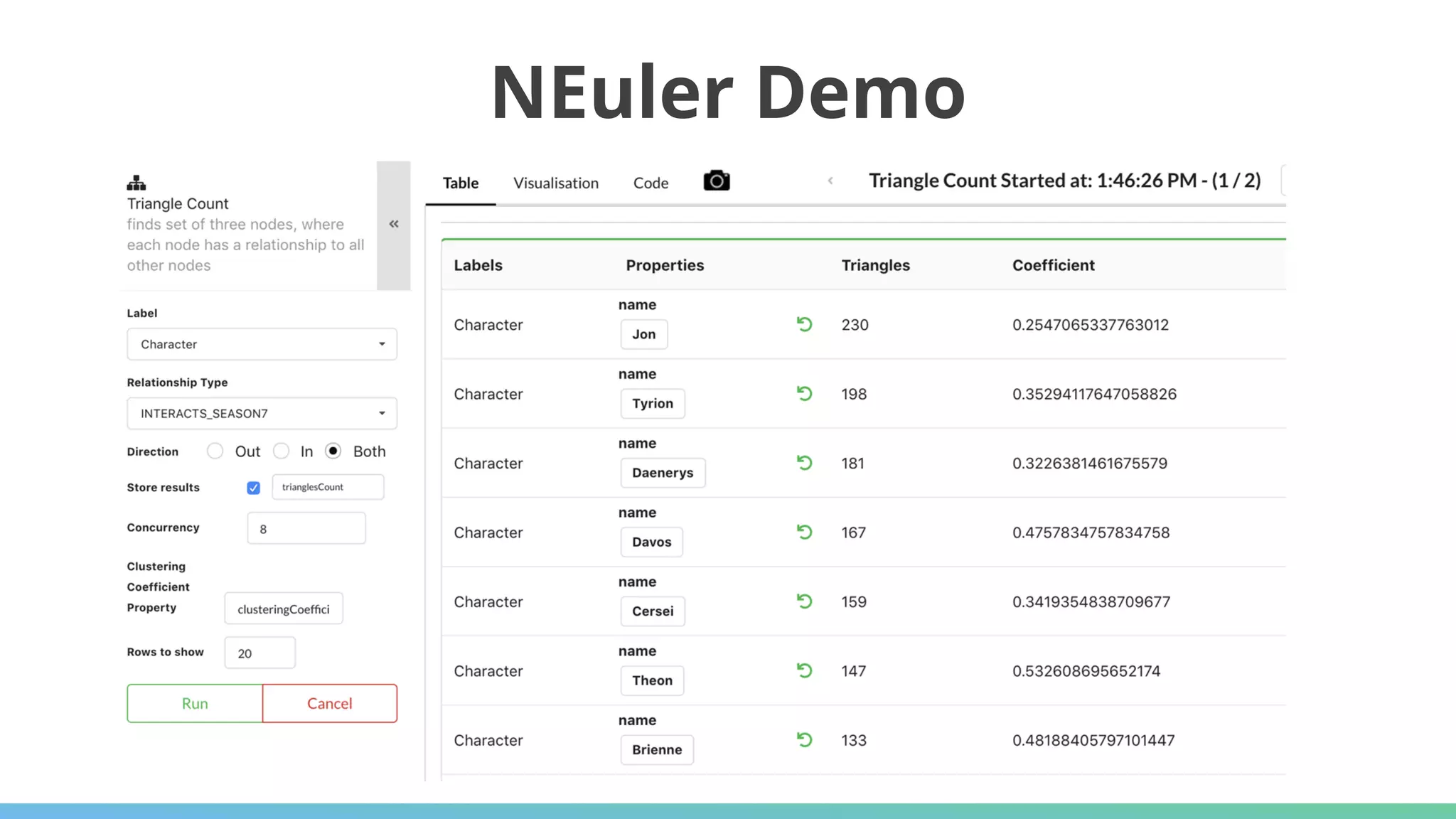Viewport: 1456px width, 819px height.
Task: Click the Rows to show field
Action: [260, 653]
